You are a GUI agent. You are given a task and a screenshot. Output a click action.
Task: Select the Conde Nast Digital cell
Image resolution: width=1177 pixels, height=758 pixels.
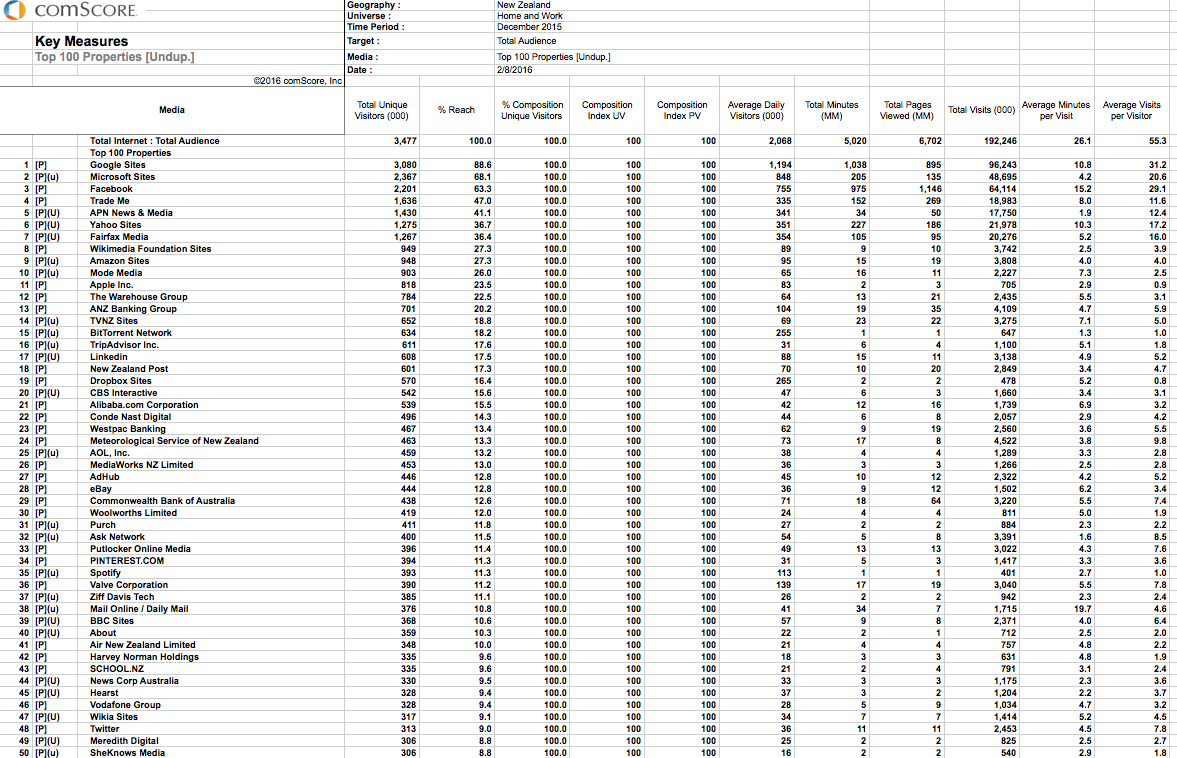pos(131,417)
